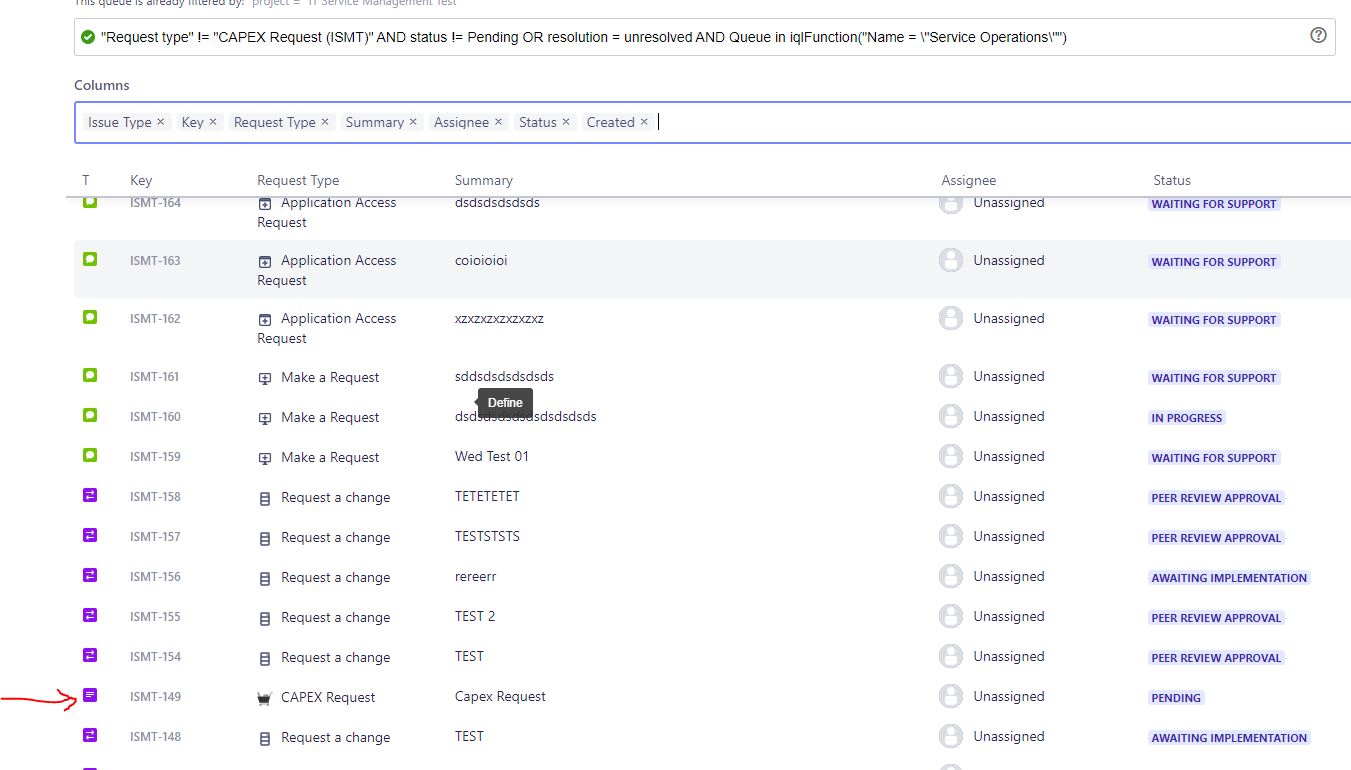Image resolution: width=1351 pixels, height=770 pixels.
Task: Click the WAITING FOR SUPPORT status on ISMT-162
Action: (x=1213, y=319)
